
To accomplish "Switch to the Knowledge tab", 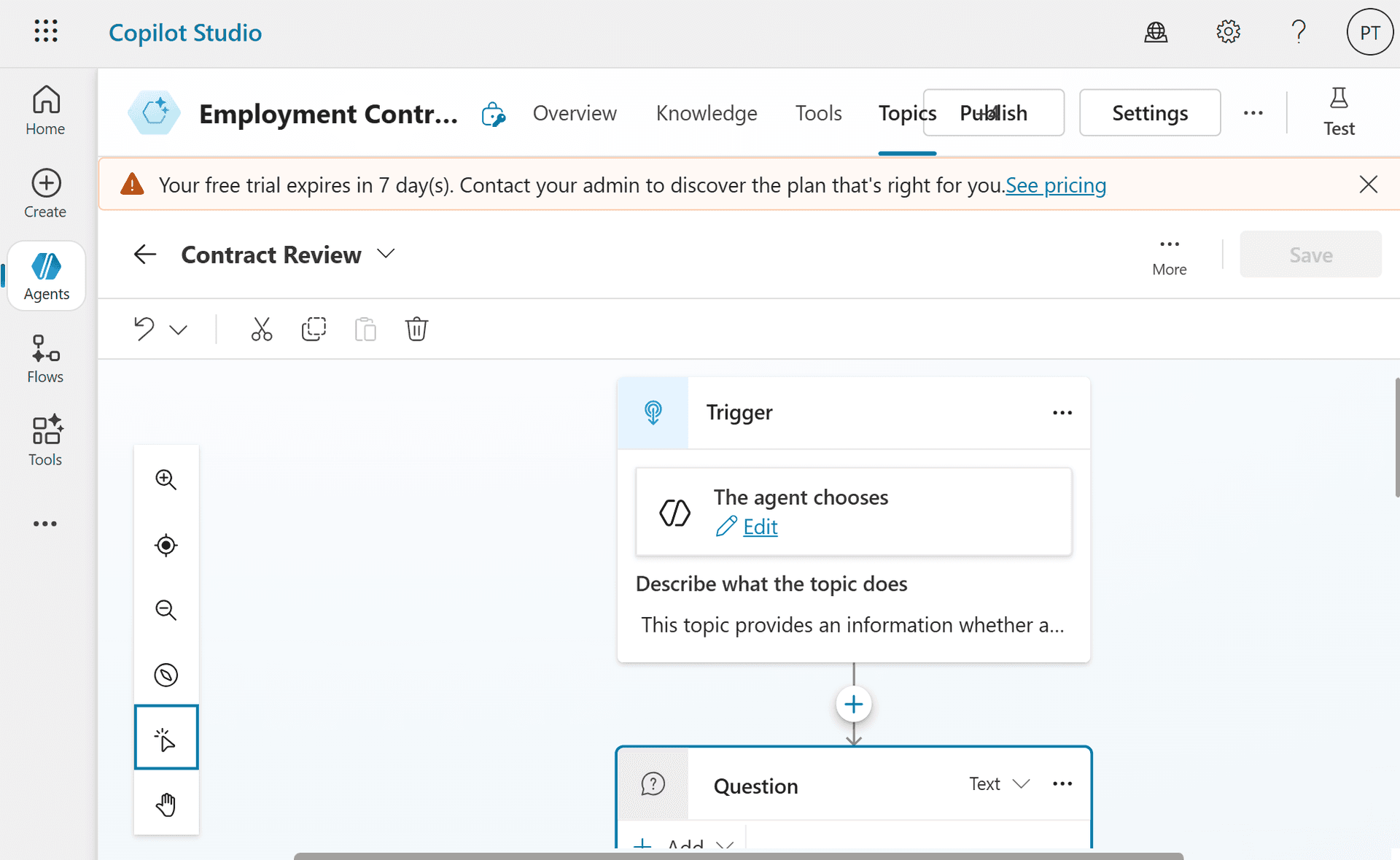I will (707, 113).
